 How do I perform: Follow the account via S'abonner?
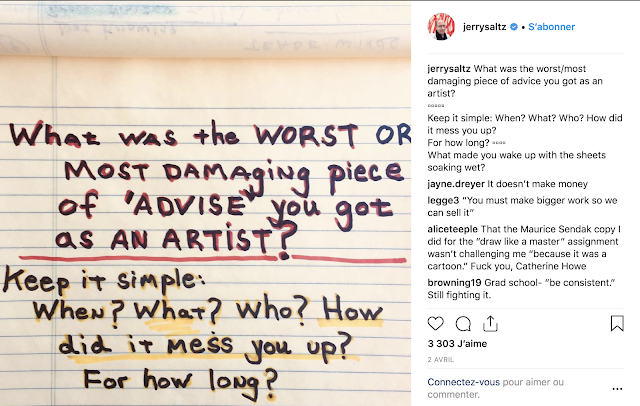(551, 27)
